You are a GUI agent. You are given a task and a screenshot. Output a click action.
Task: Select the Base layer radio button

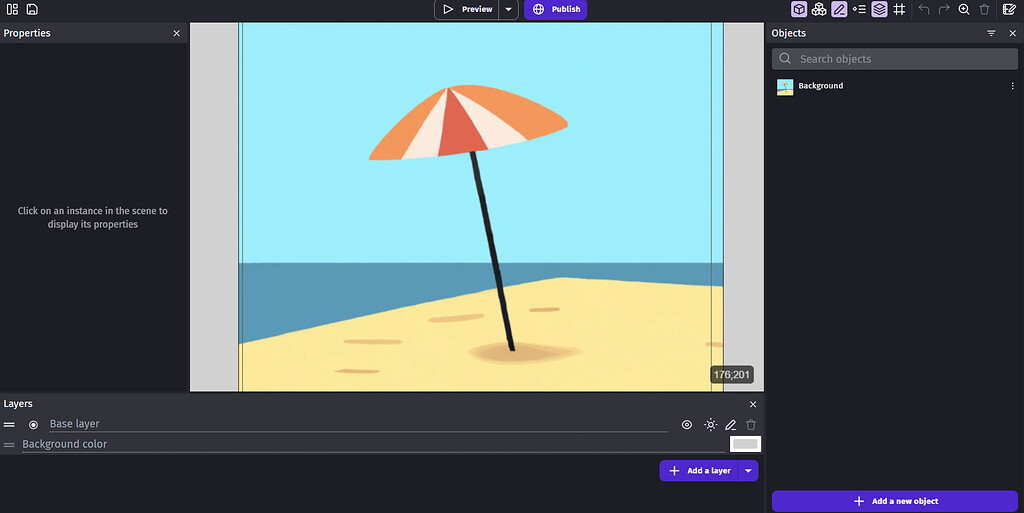click(33, 425)
